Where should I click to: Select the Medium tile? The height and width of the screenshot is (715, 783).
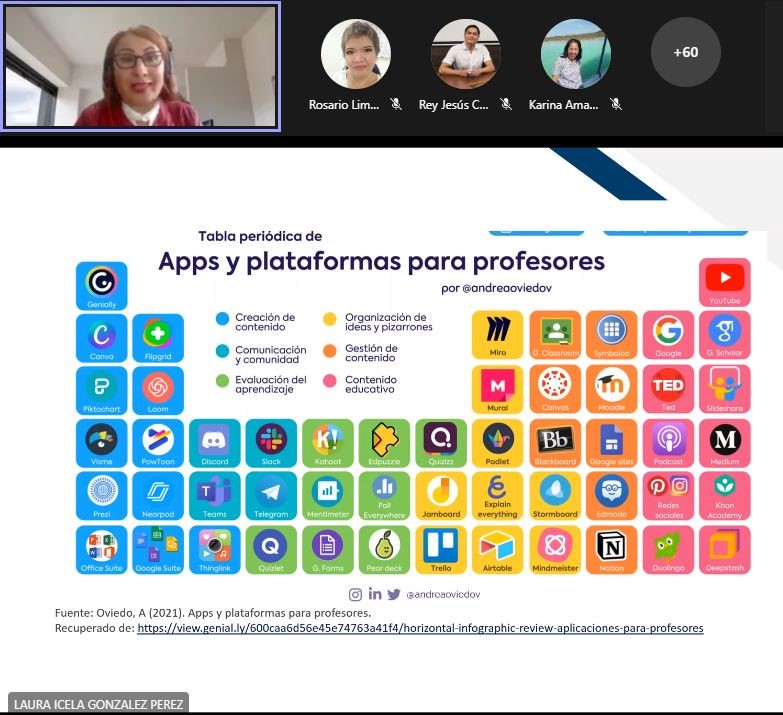[725, 443]
